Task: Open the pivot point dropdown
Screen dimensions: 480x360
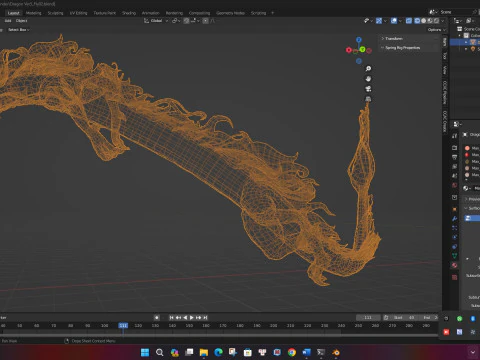Action: tap(176, 21)
